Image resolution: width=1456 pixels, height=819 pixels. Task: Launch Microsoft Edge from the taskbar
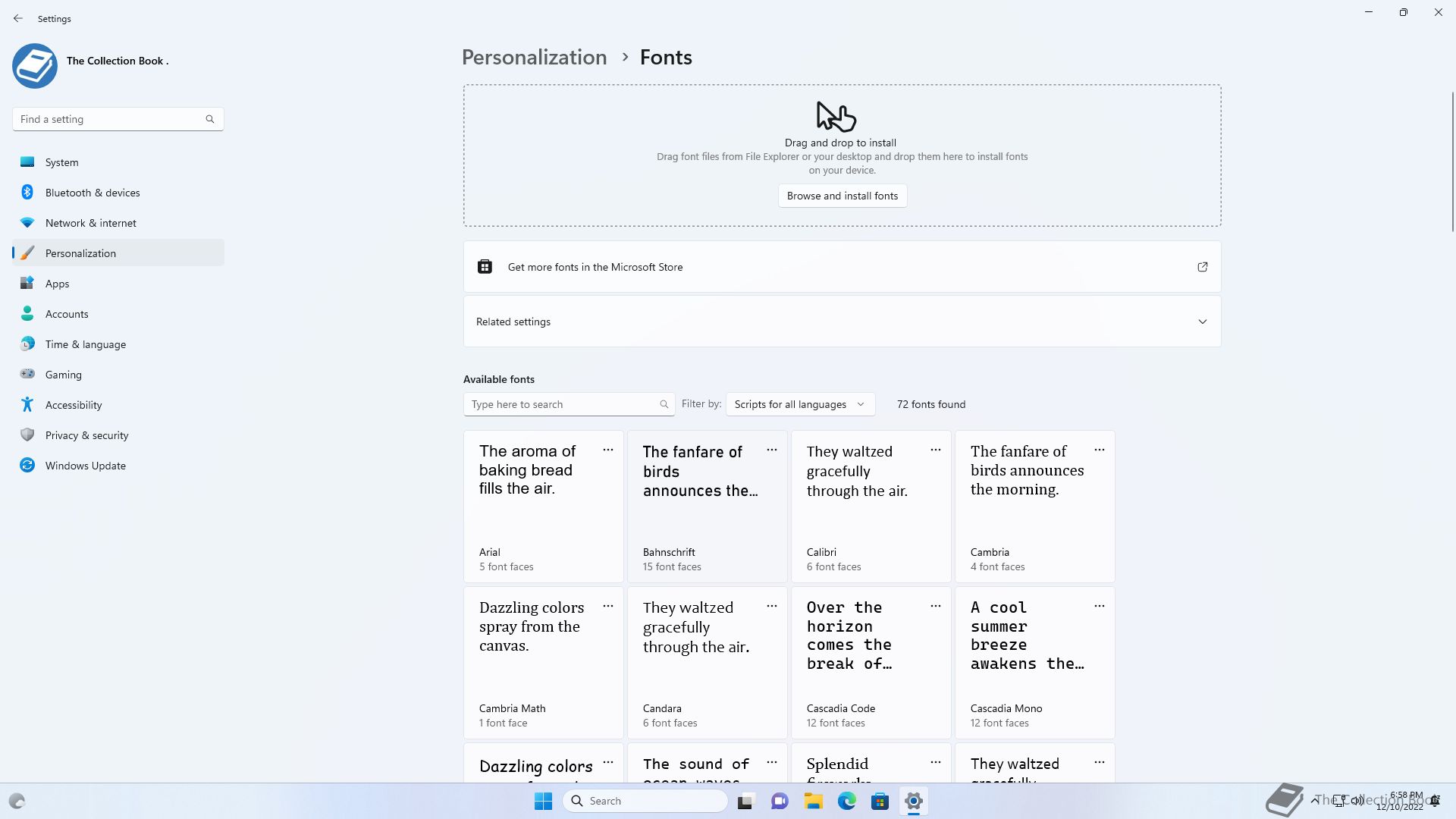click(846, 801)
